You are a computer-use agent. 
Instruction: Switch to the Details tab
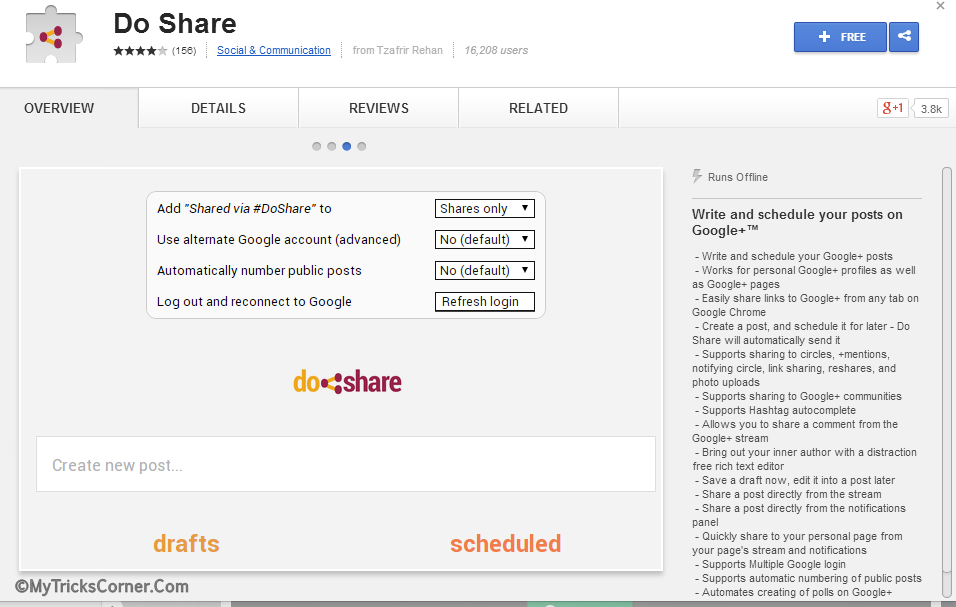tap(218, 108)
